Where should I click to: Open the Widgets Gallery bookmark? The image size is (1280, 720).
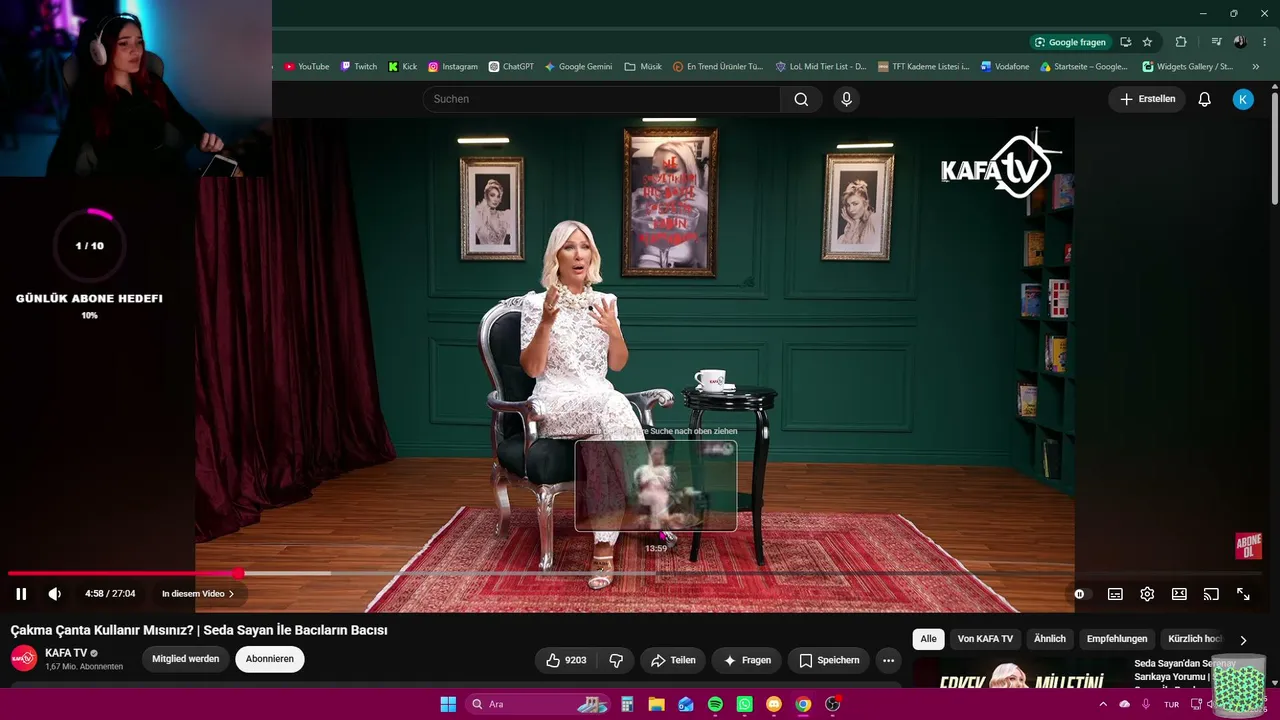1187,67
